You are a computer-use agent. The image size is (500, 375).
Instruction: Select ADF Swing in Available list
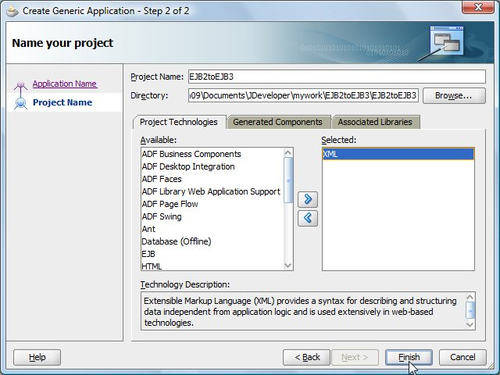point(212,217)
